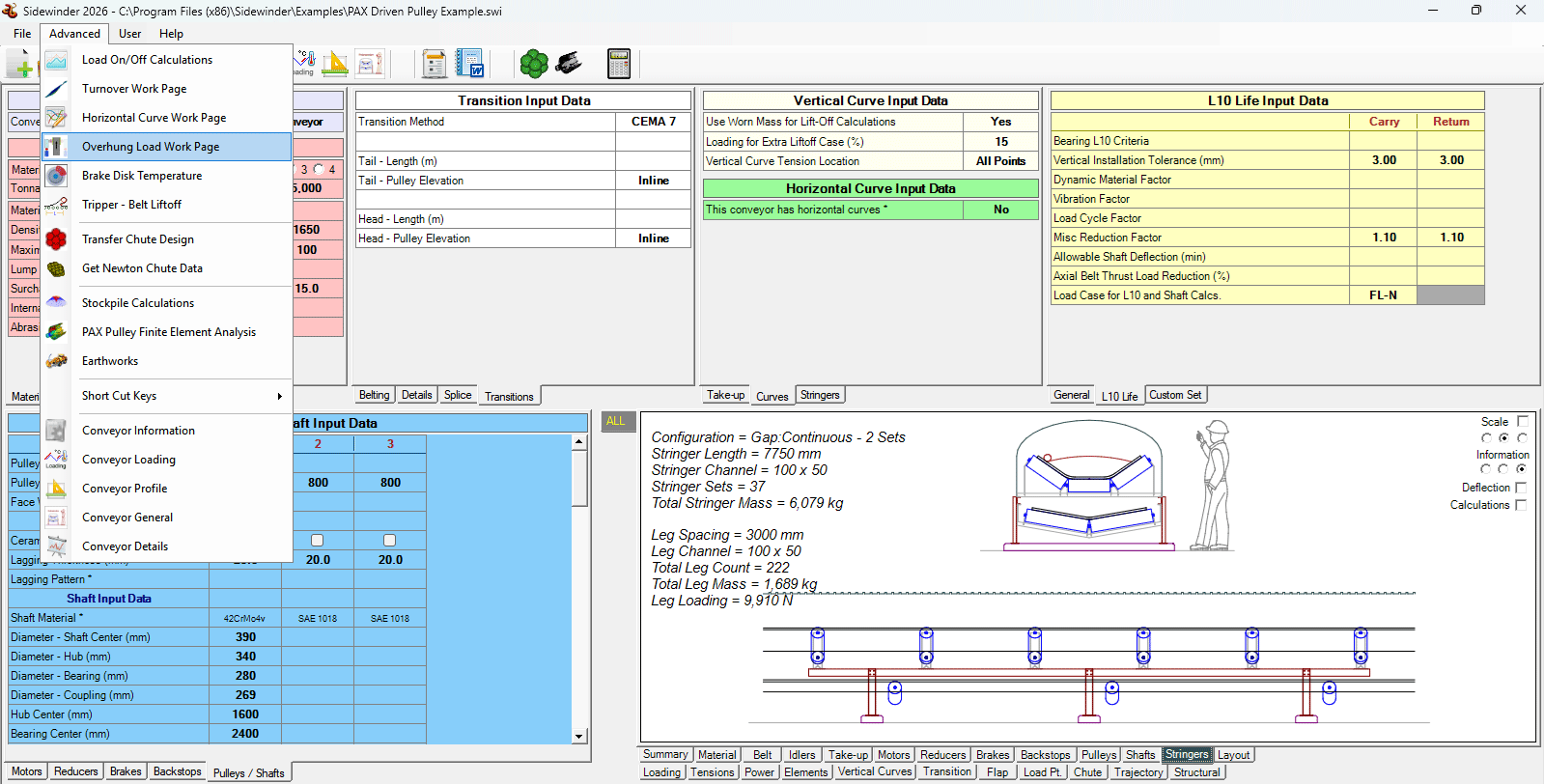Click the Conveyor General menu icon
1544x784 pixels.
(x=56, y=518)
